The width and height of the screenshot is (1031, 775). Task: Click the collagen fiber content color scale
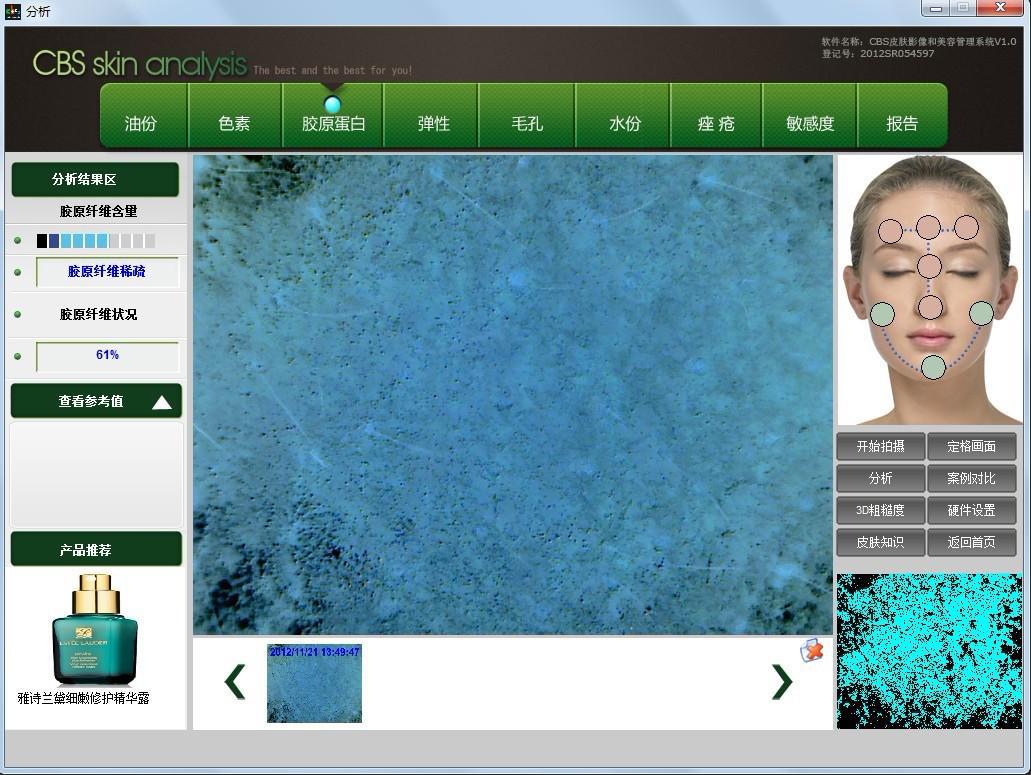(96, 241)
